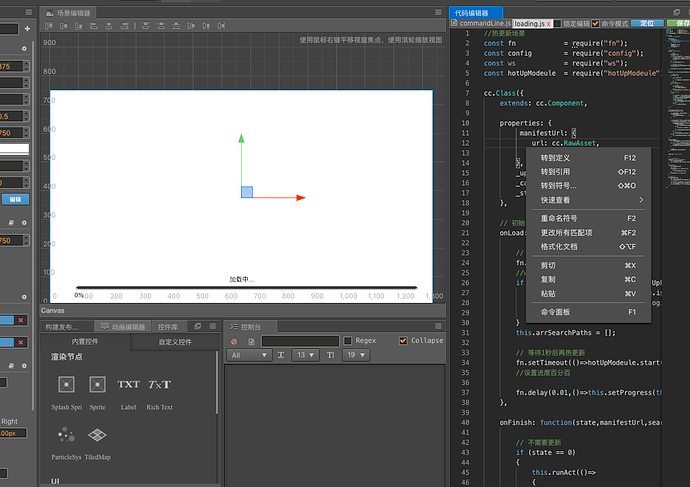Click the blue 定位 button
The image size is (690, 487).
[x=647, y=22]
